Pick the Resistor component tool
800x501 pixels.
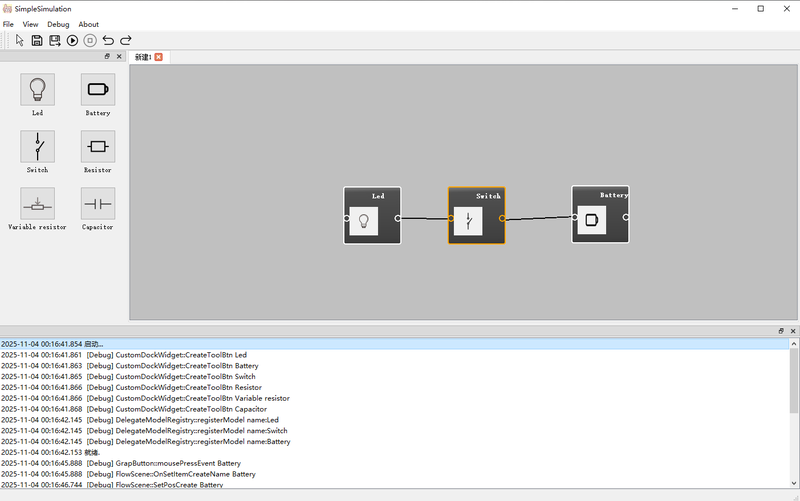coord(98,147)
